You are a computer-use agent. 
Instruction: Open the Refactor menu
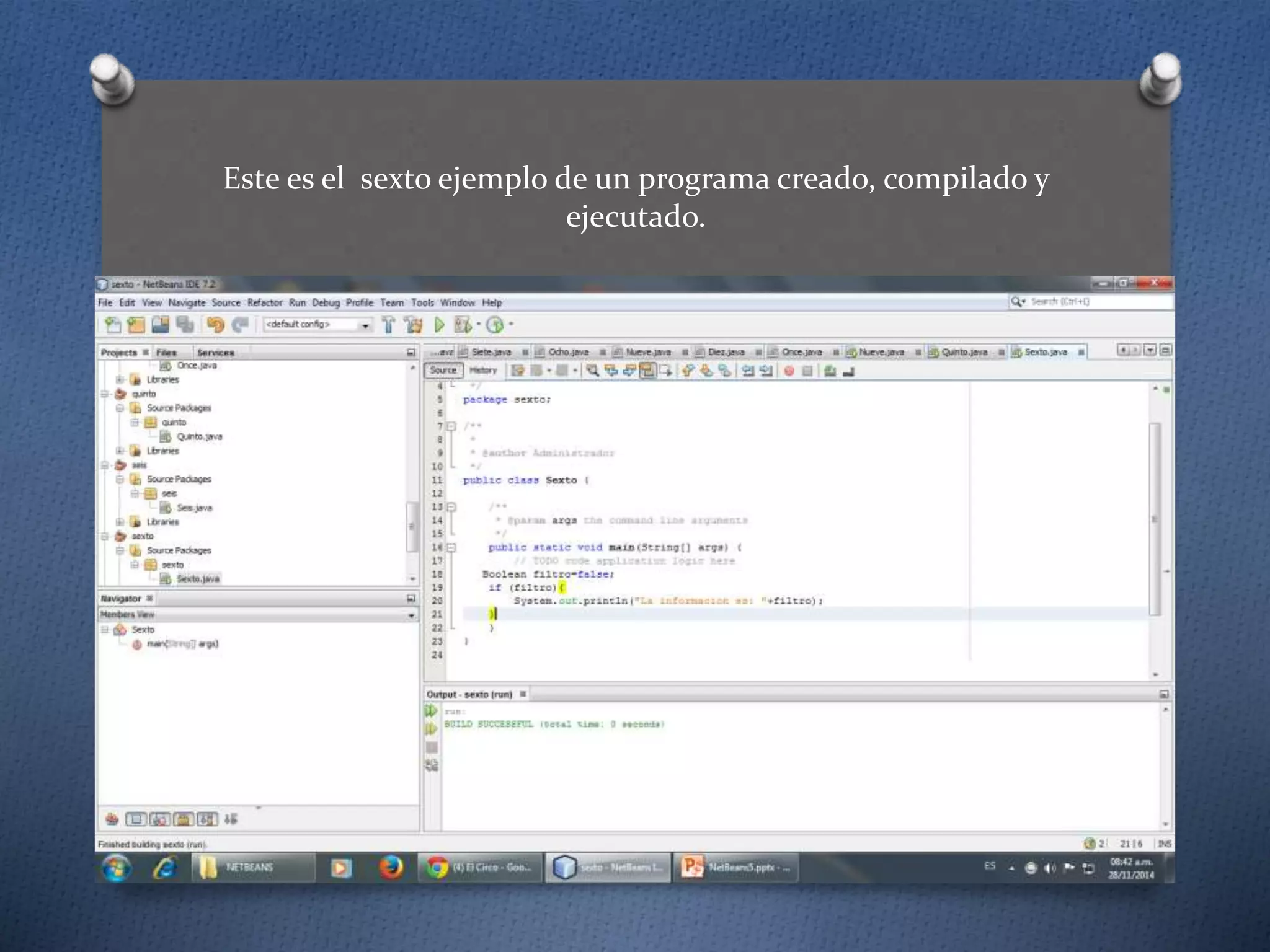pyautogui.click(x=265, y=302)
